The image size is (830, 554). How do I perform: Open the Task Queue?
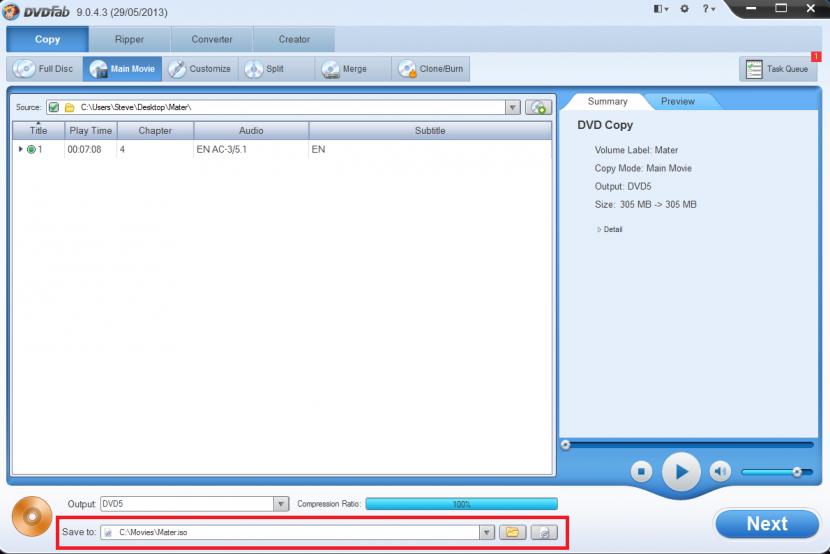(777, 69)
